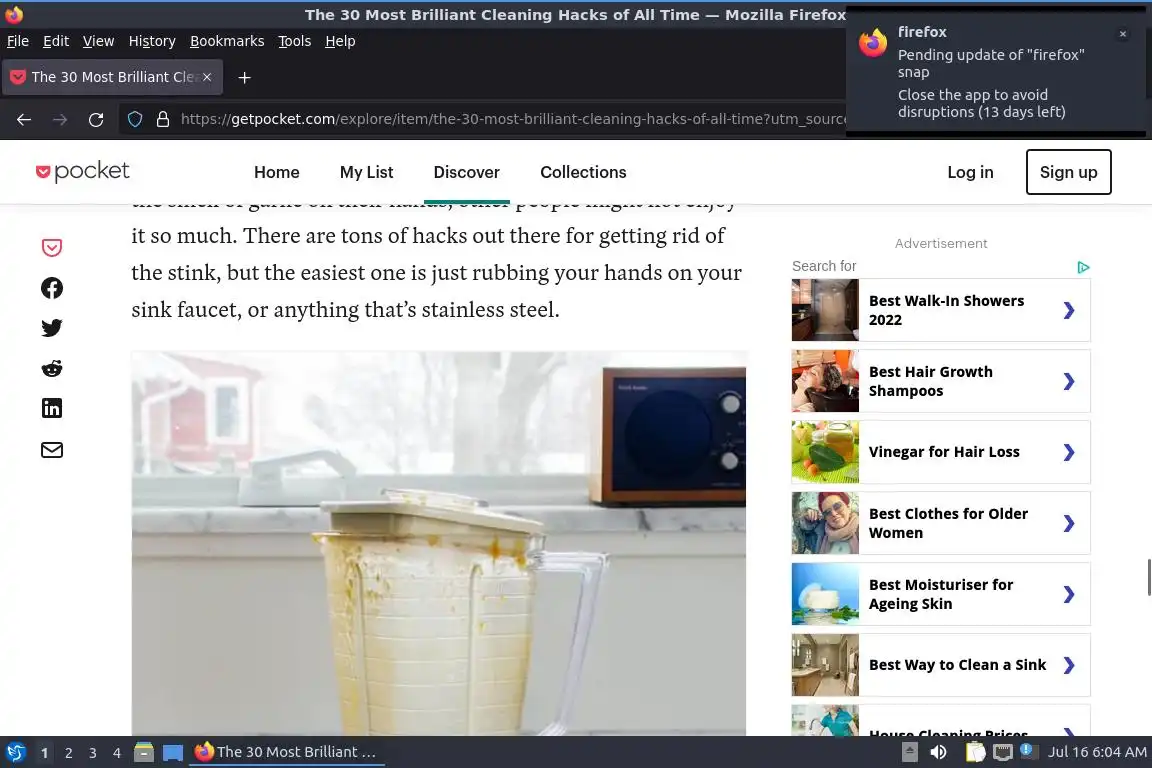Click the clock showing Jul 16 6:04 AM
The height and width of the screenshot is (768, 1152).
pyautogui.click(x=1097, y=752)
